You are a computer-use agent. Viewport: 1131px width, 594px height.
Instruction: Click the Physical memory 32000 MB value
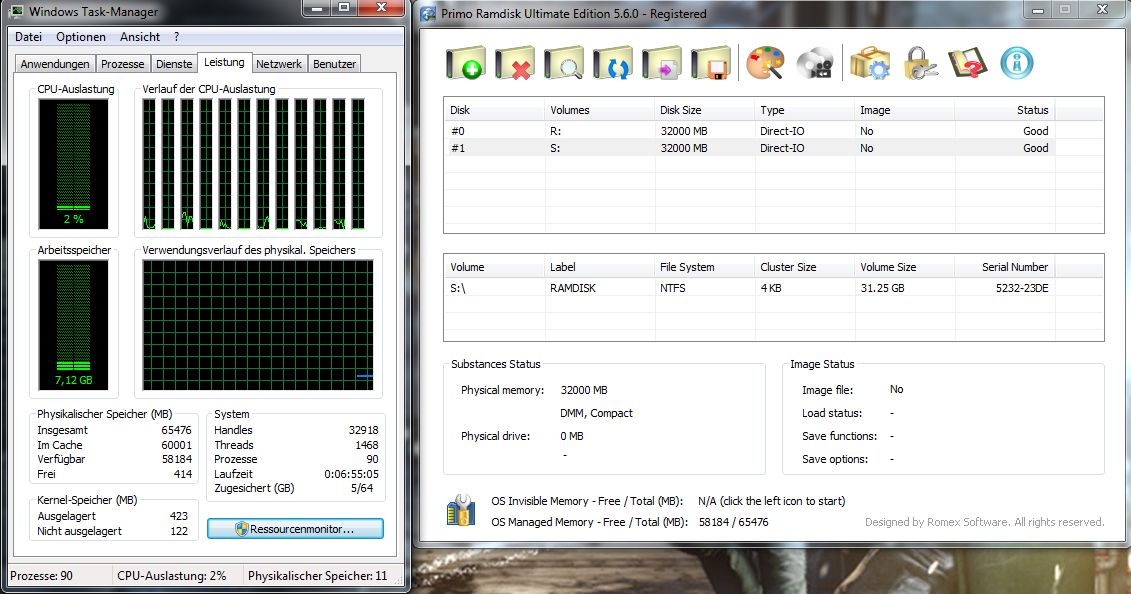pyautogui.click(x=584, y=390)
